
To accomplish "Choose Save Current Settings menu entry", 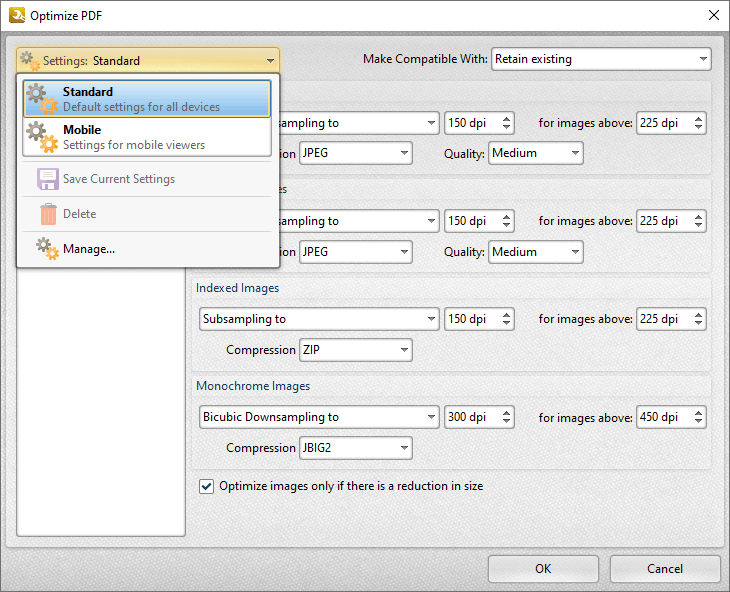I will coord(147,179).
